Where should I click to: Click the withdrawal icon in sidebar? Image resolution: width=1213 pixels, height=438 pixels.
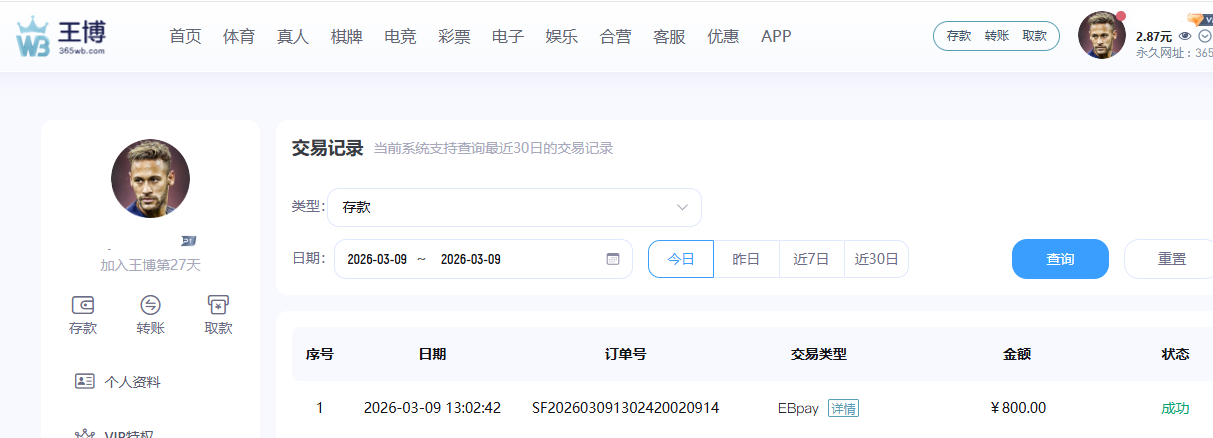coord(218,305)
